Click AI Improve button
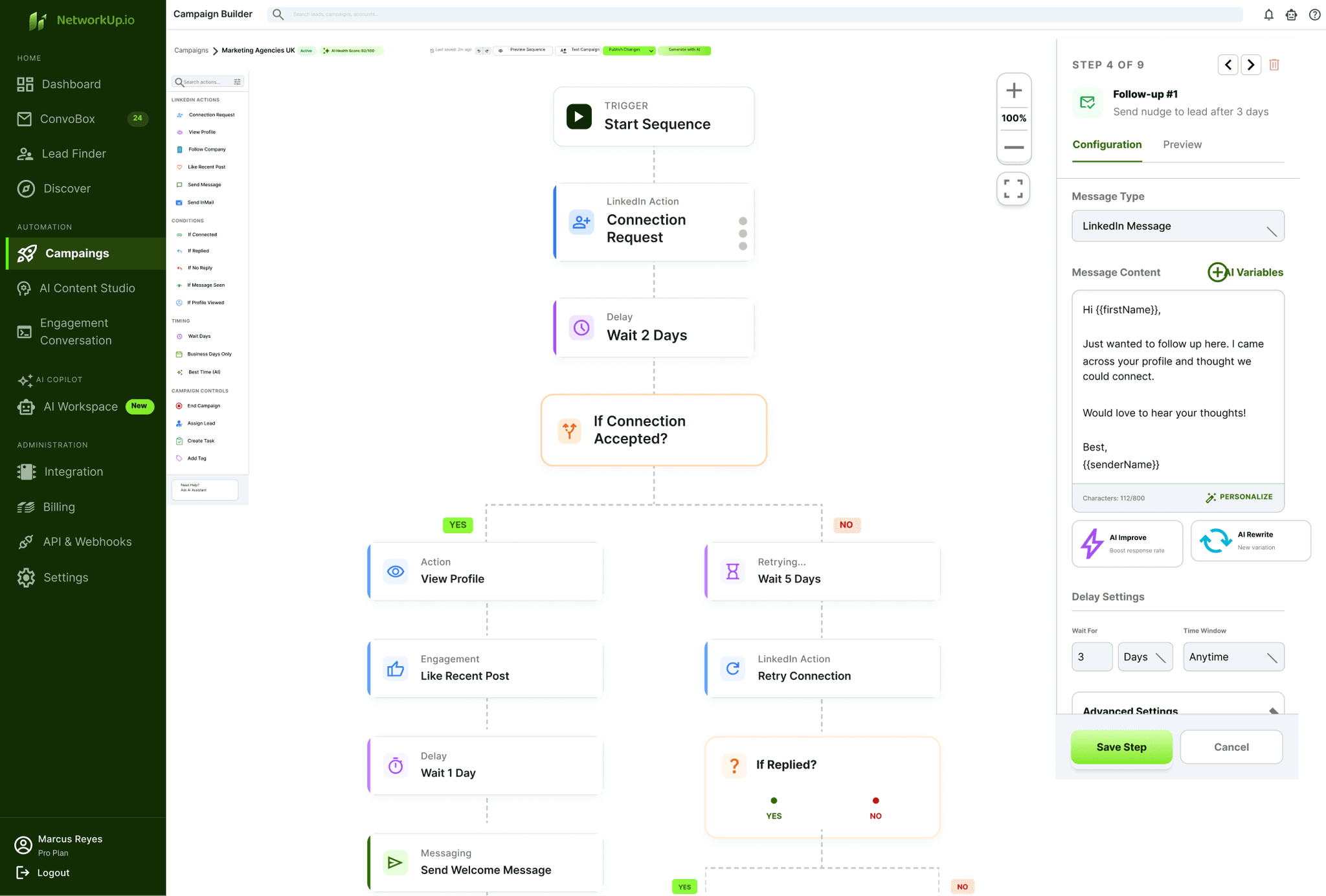 coord(1127,544)
